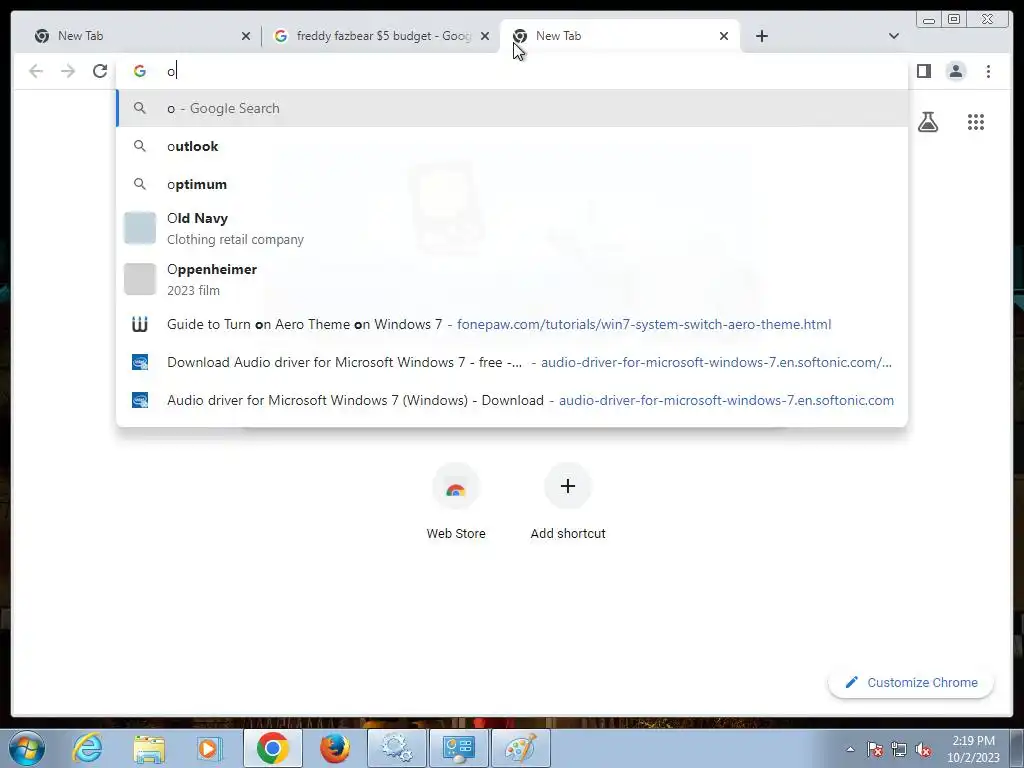Open the fonepaw Aero Theme guide suggestion
Screen dimensions: 1024x768
(x=512, y=325)
